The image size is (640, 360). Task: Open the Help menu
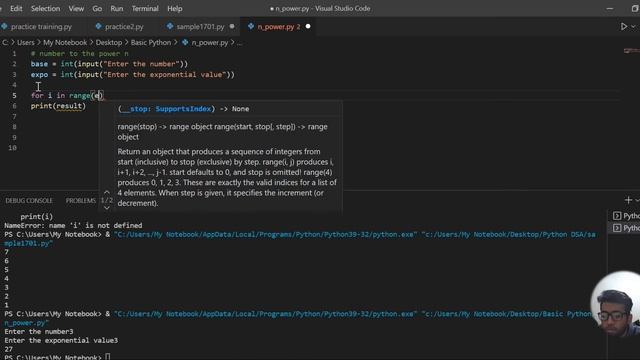pos(175,9)
